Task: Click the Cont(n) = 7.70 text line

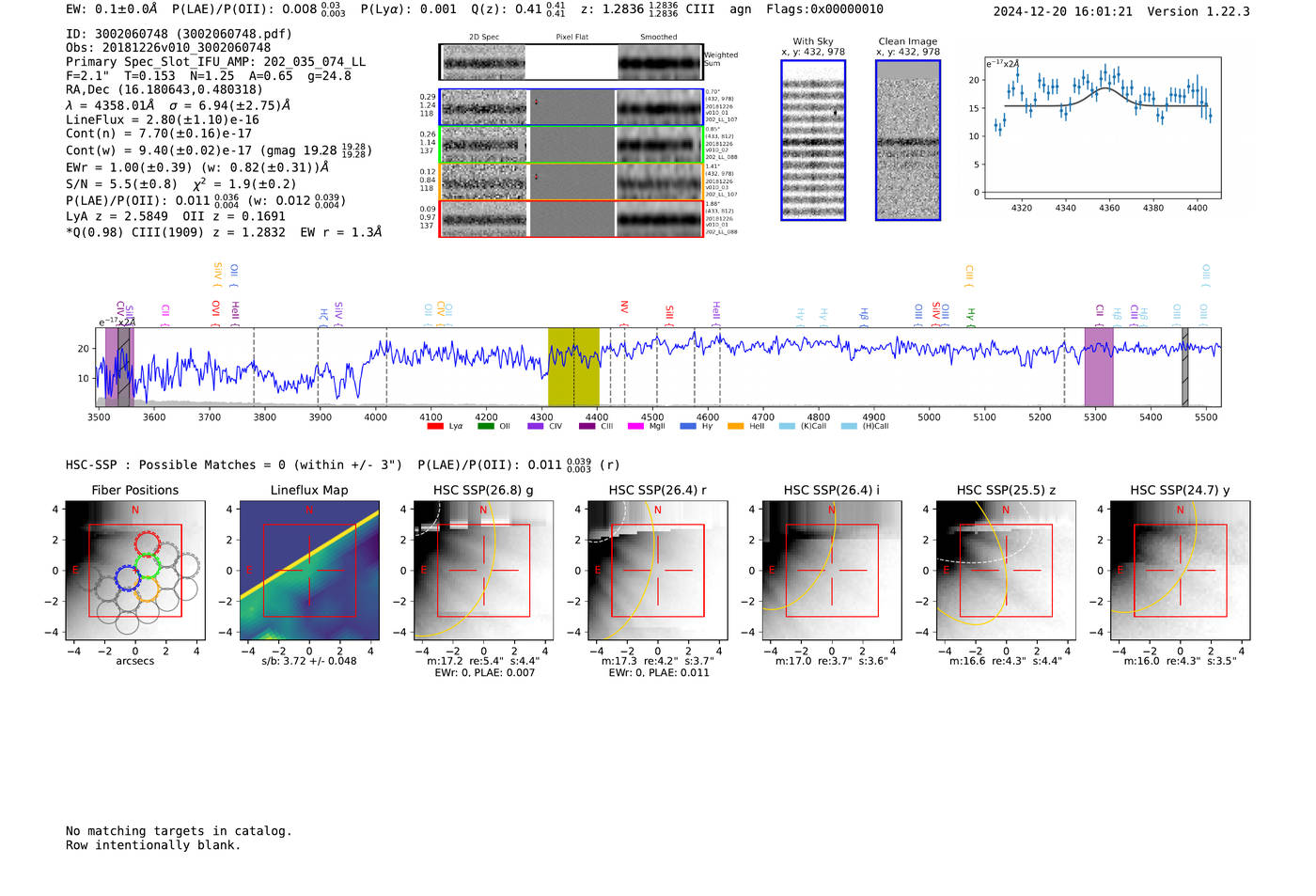Action: point(159,134)
